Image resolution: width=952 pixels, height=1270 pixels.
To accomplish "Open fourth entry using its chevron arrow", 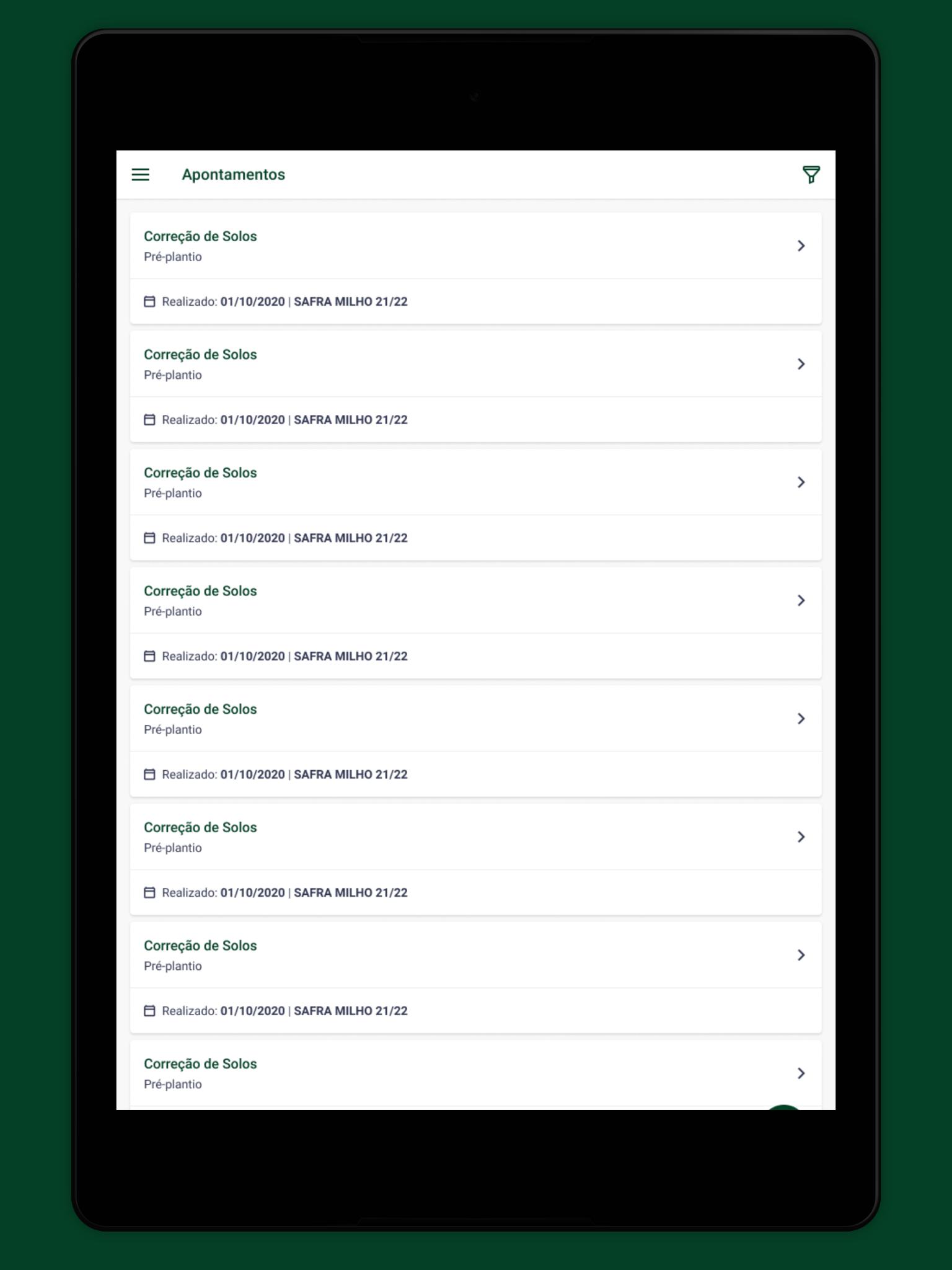I will coord(801,601).
